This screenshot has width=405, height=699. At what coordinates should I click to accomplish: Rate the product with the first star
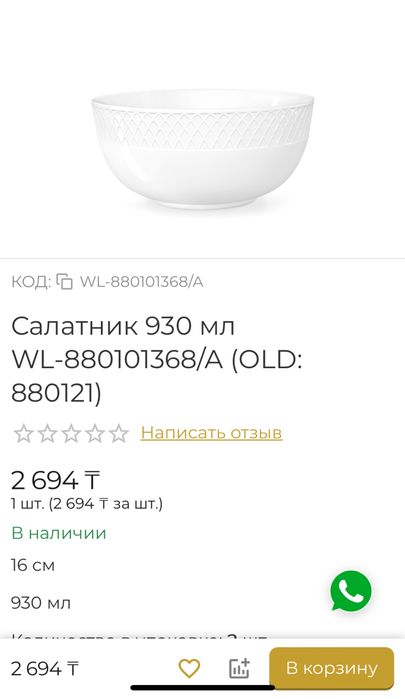(x=23, y=433)
